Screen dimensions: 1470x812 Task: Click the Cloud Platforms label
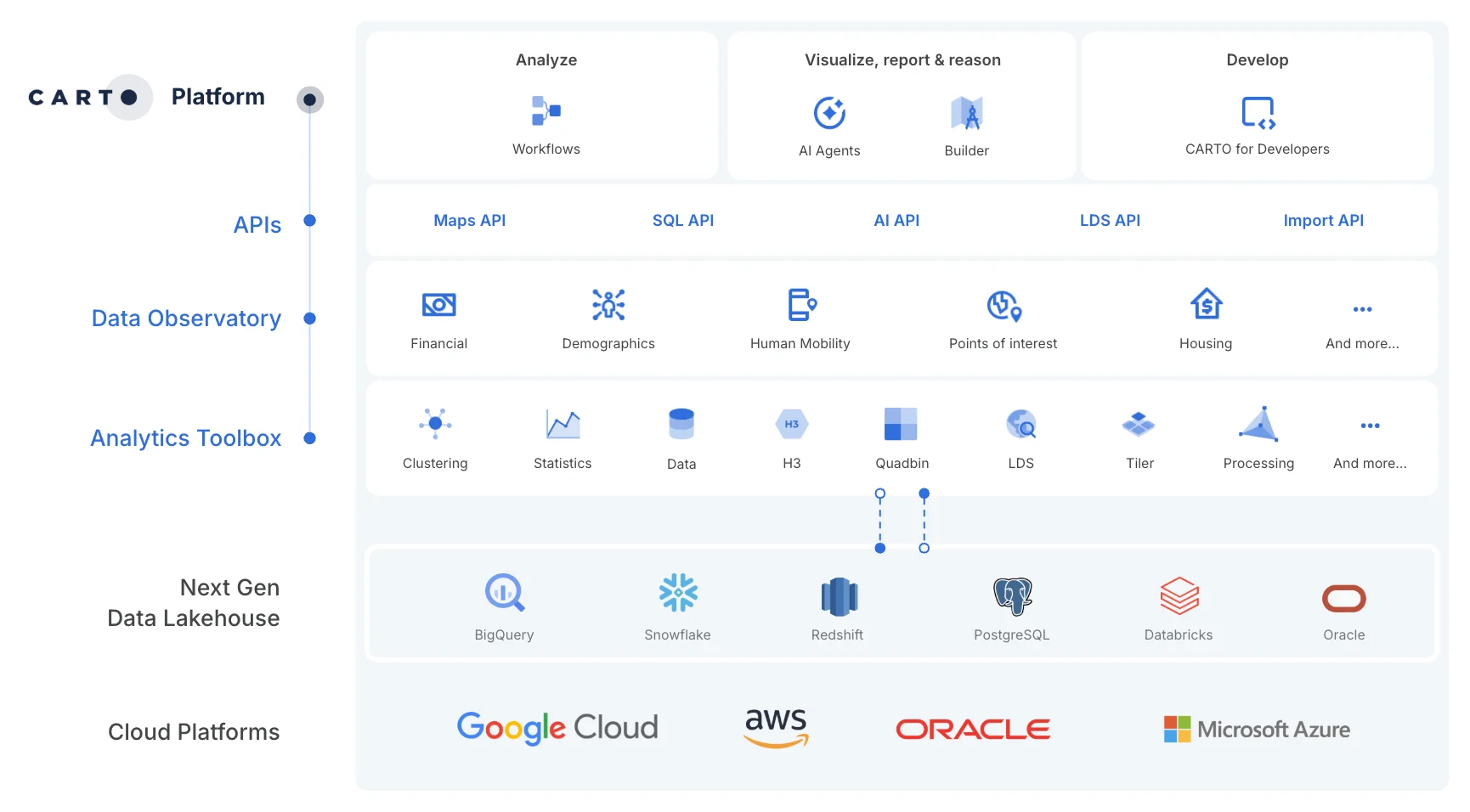(x=194, y=732)
